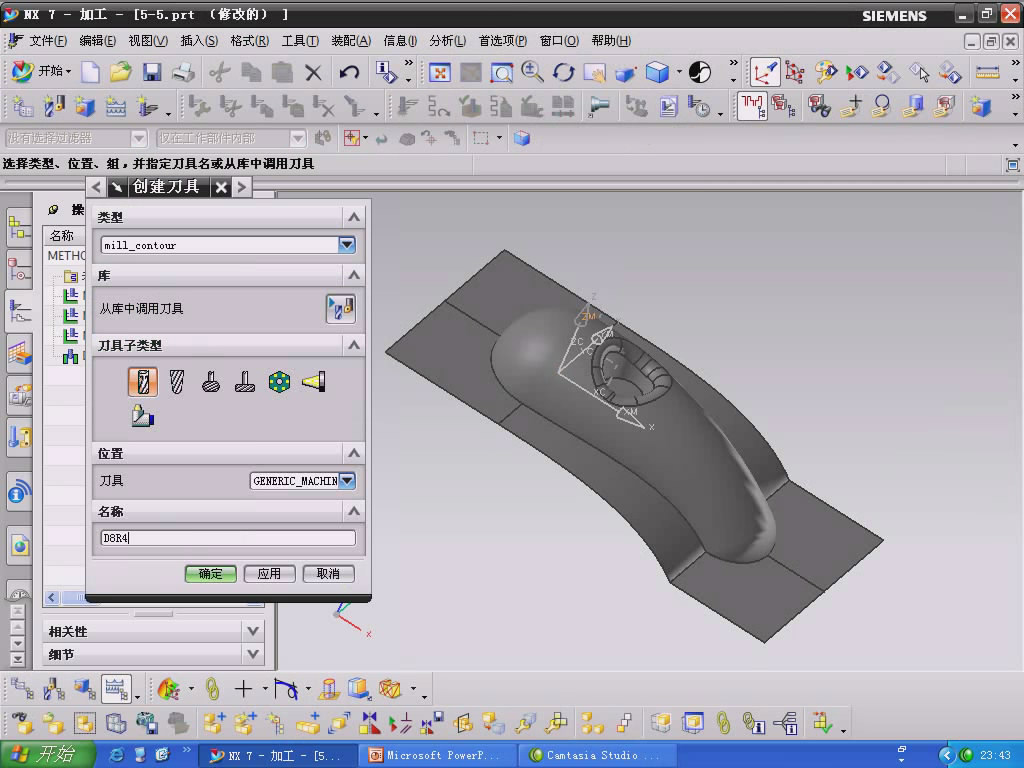The width and height of the screenshot is (1024, 768).
Task: Expand the 细节 panel
Action: (253, 654)
